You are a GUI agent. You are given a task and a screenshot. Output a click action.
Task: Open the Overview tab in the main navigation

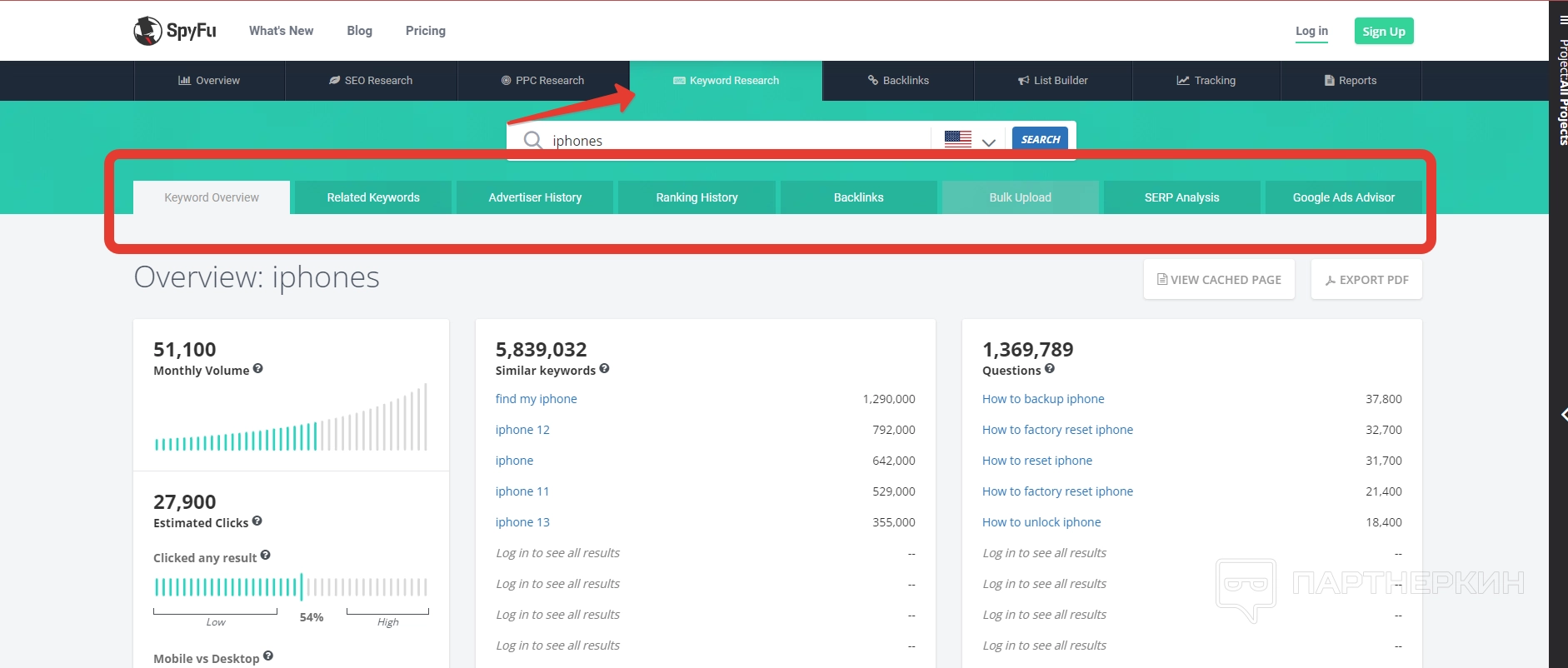[209, 81]
